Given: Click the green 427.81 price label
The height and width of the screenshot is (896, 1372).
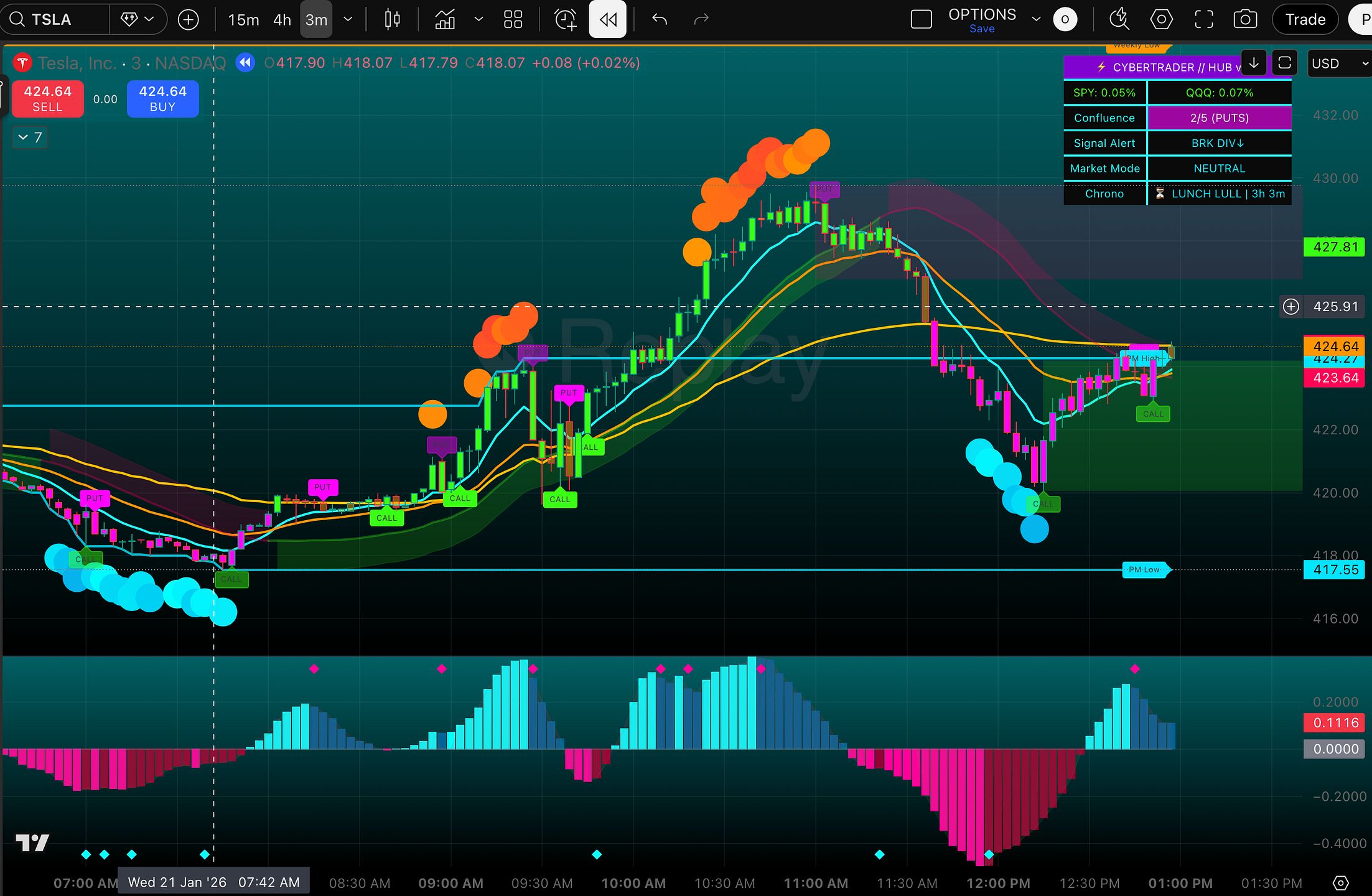Looking at the screenshot, I should (1335, 247).
